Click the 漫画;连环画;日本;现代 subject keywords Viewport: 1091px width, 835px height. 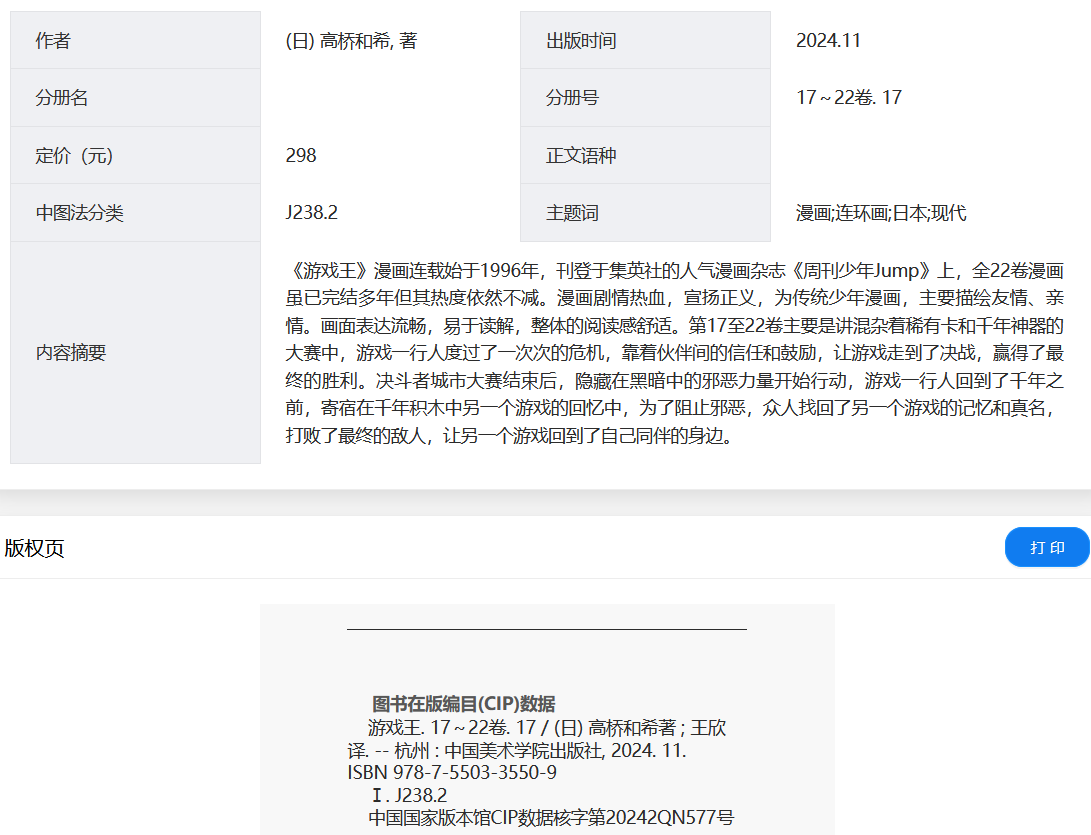point(881,213)
